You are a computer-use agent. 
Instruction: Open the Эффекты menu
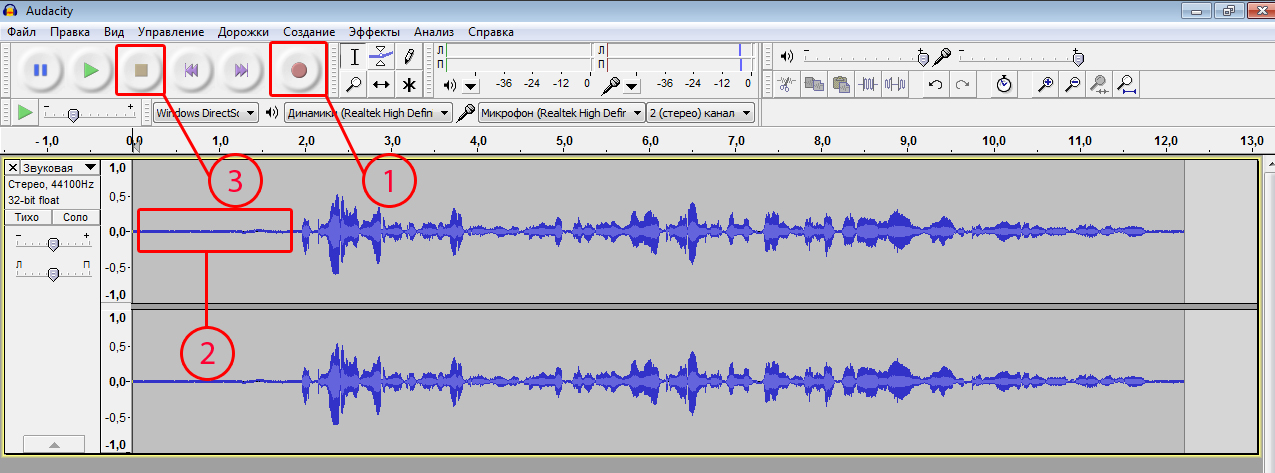[x=375, y=32]
